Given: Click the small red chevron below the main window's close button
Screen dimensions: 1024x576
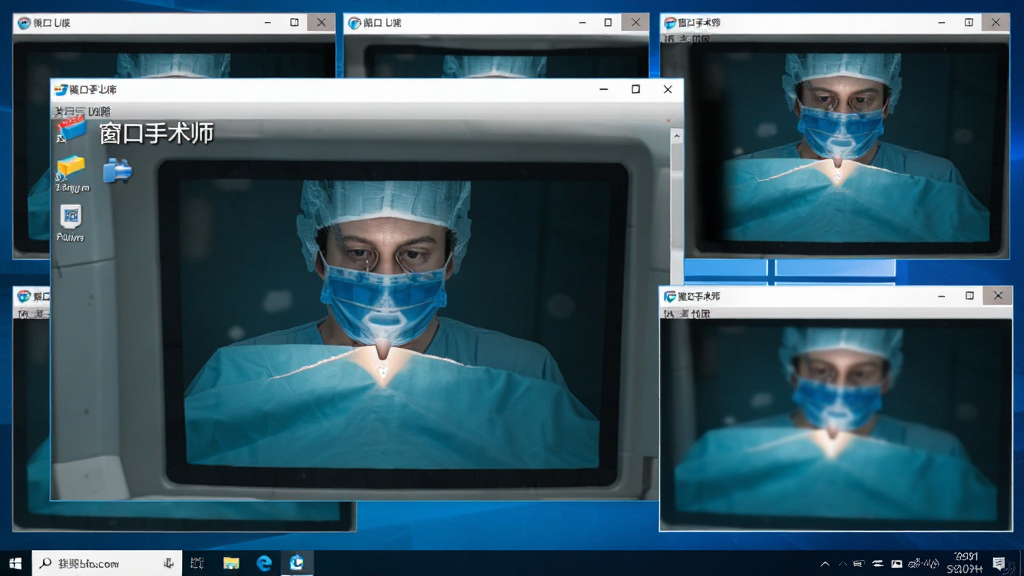Looking at the screenshot, I should click(668, 120).
